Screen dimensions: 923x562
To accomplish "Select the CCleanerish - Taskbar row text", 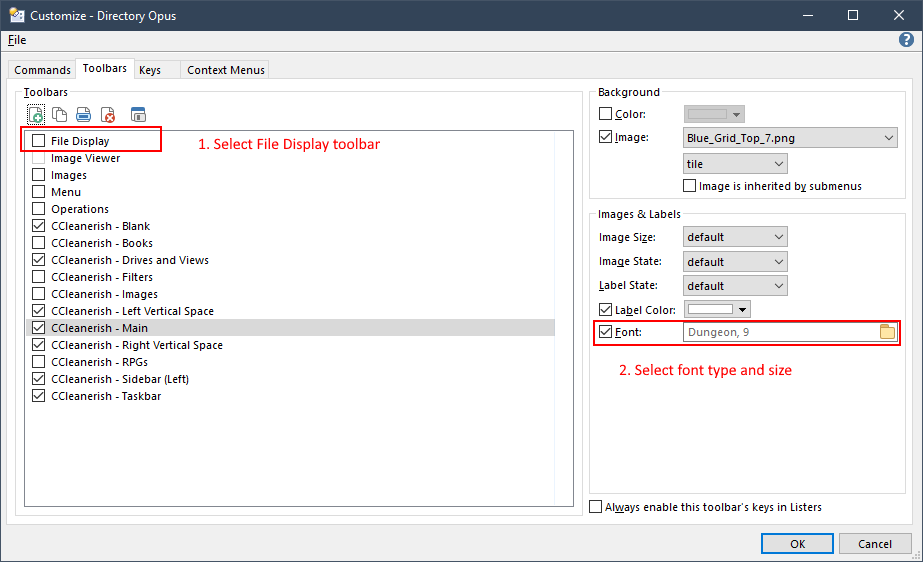I will (106, 396).
